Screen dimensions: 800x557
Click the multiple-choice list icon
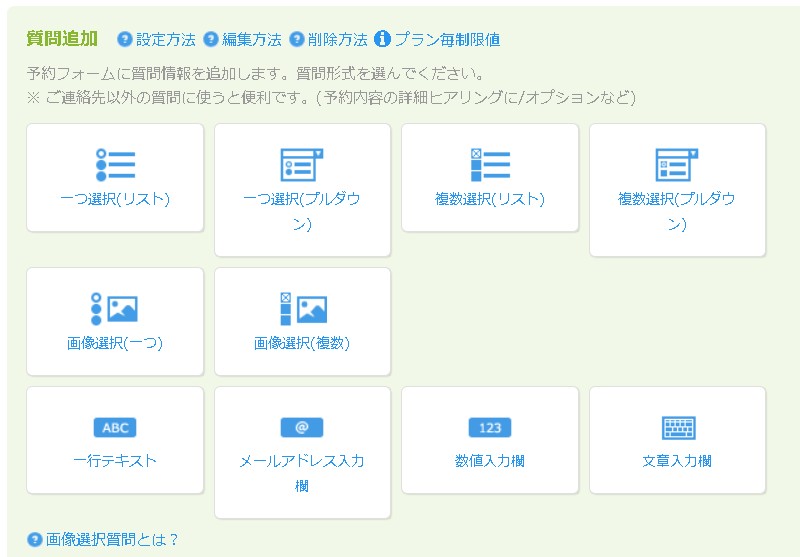pos(490,164)
